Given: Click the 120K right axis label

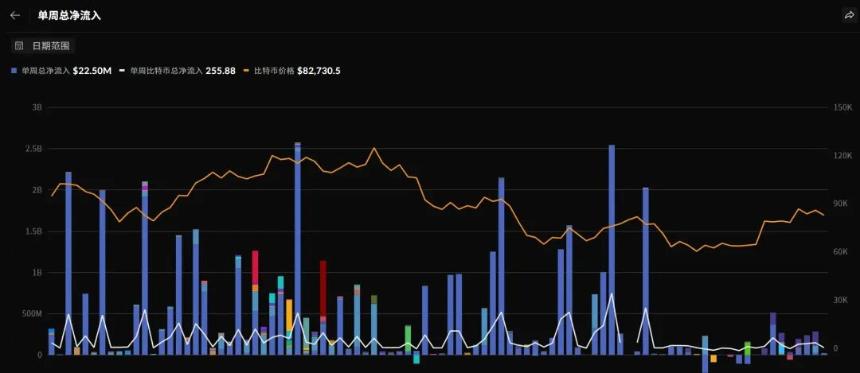Looking at the screenshot, I should [x=842, y=156].
